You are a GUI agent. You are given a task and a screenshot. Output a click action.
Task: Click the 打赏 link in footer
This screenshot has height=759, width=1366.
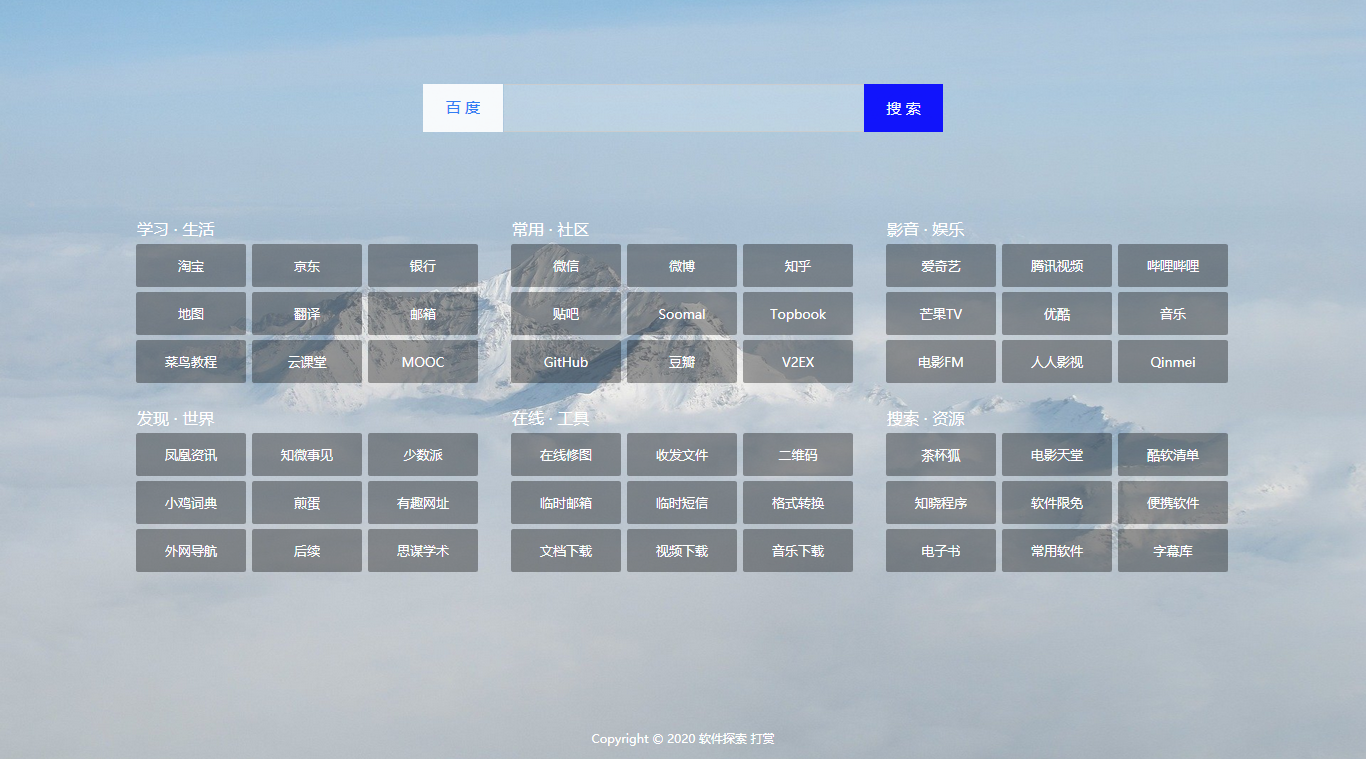point(763,739)
